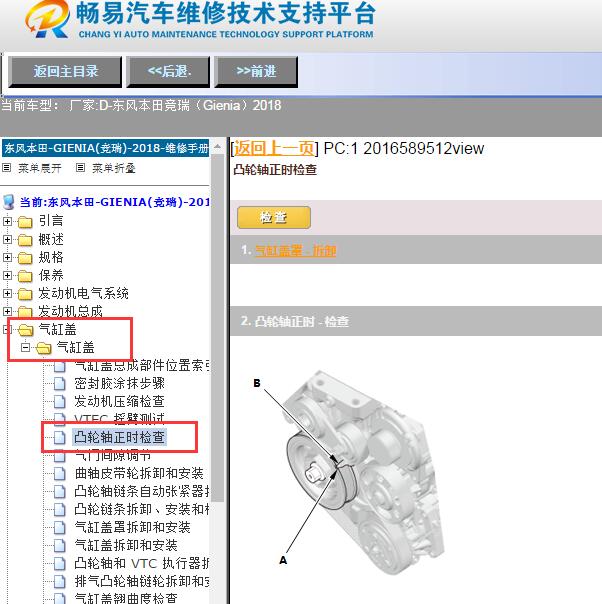Collapse all menus with 菜单折叠

pos(114,168)
